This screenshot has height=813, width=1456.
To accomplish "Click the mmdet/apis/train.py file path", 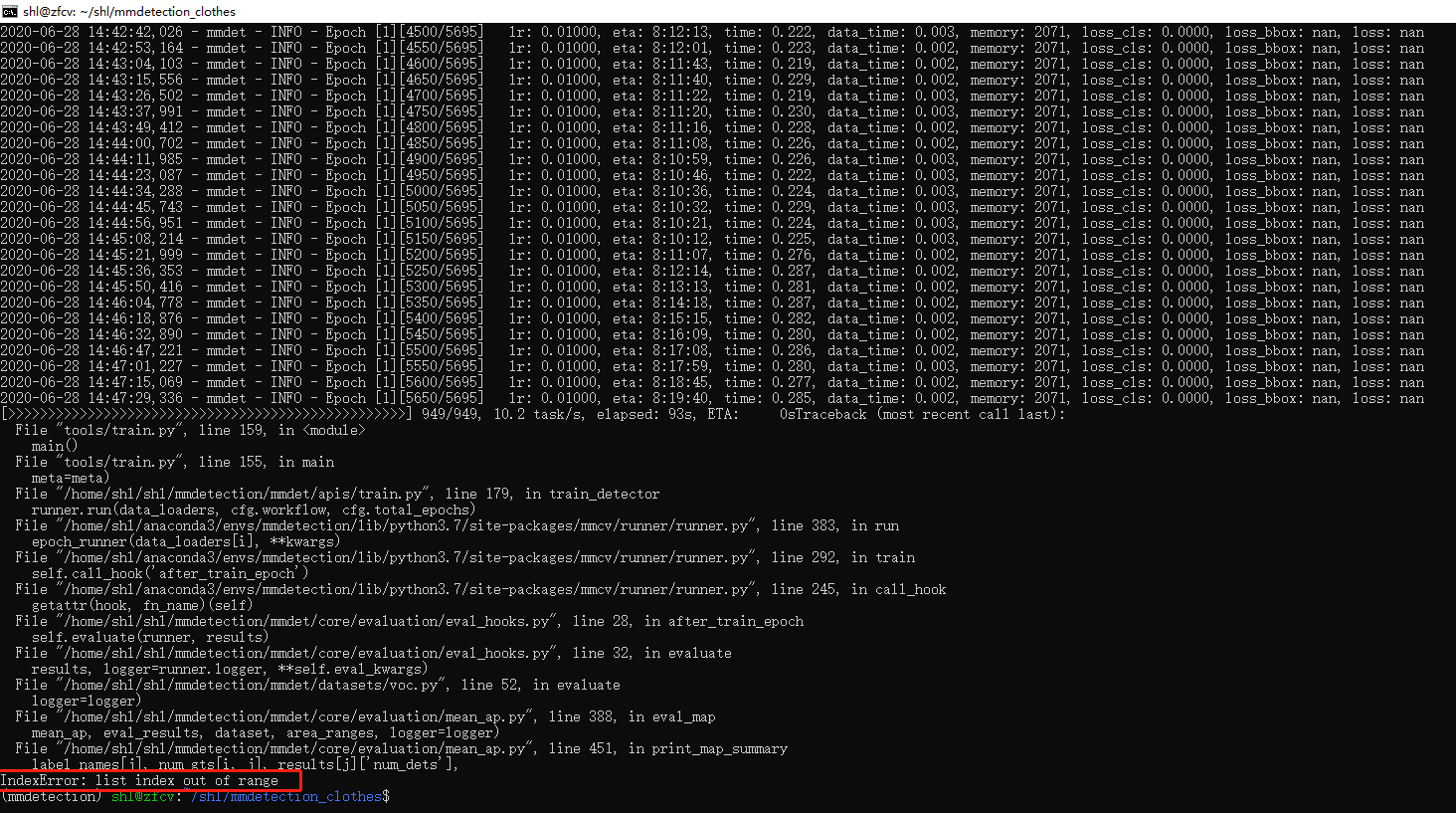I will pos(249,493).
